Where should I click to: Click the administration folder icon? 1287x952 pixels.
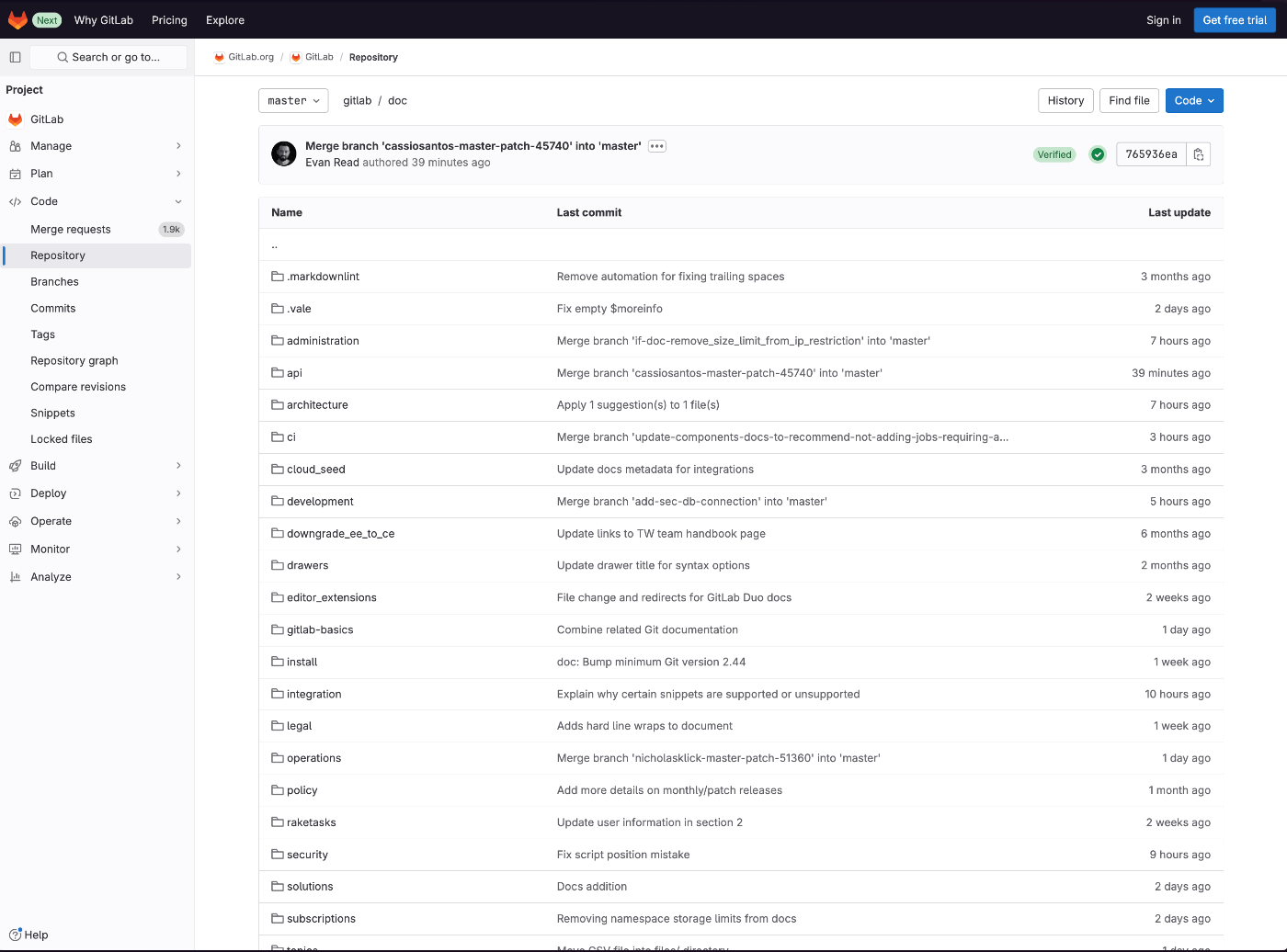[278, 341]
